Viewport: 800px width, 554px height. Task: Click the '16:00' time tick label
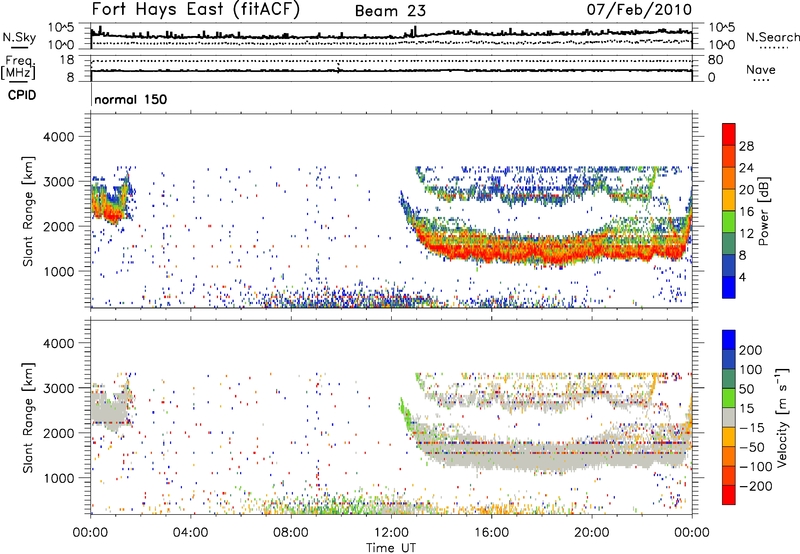pyautogui.click(x=491, y=533)
